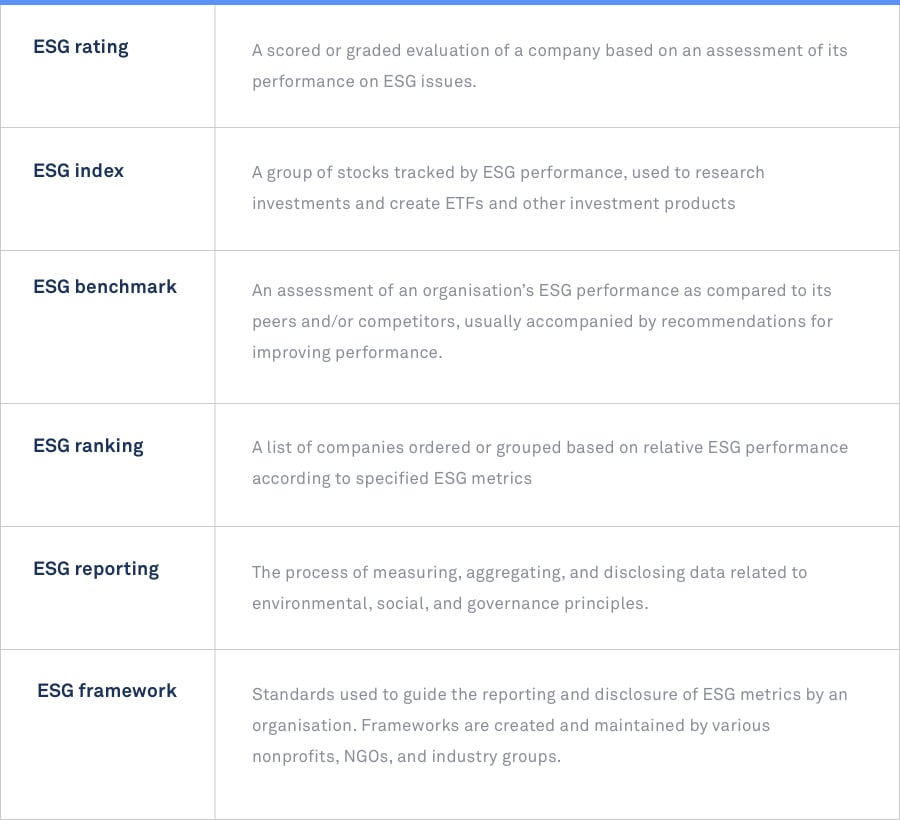Click the line 'peers and/or competitors' text
Screen dimensions: 900x820
coord(542,321)
